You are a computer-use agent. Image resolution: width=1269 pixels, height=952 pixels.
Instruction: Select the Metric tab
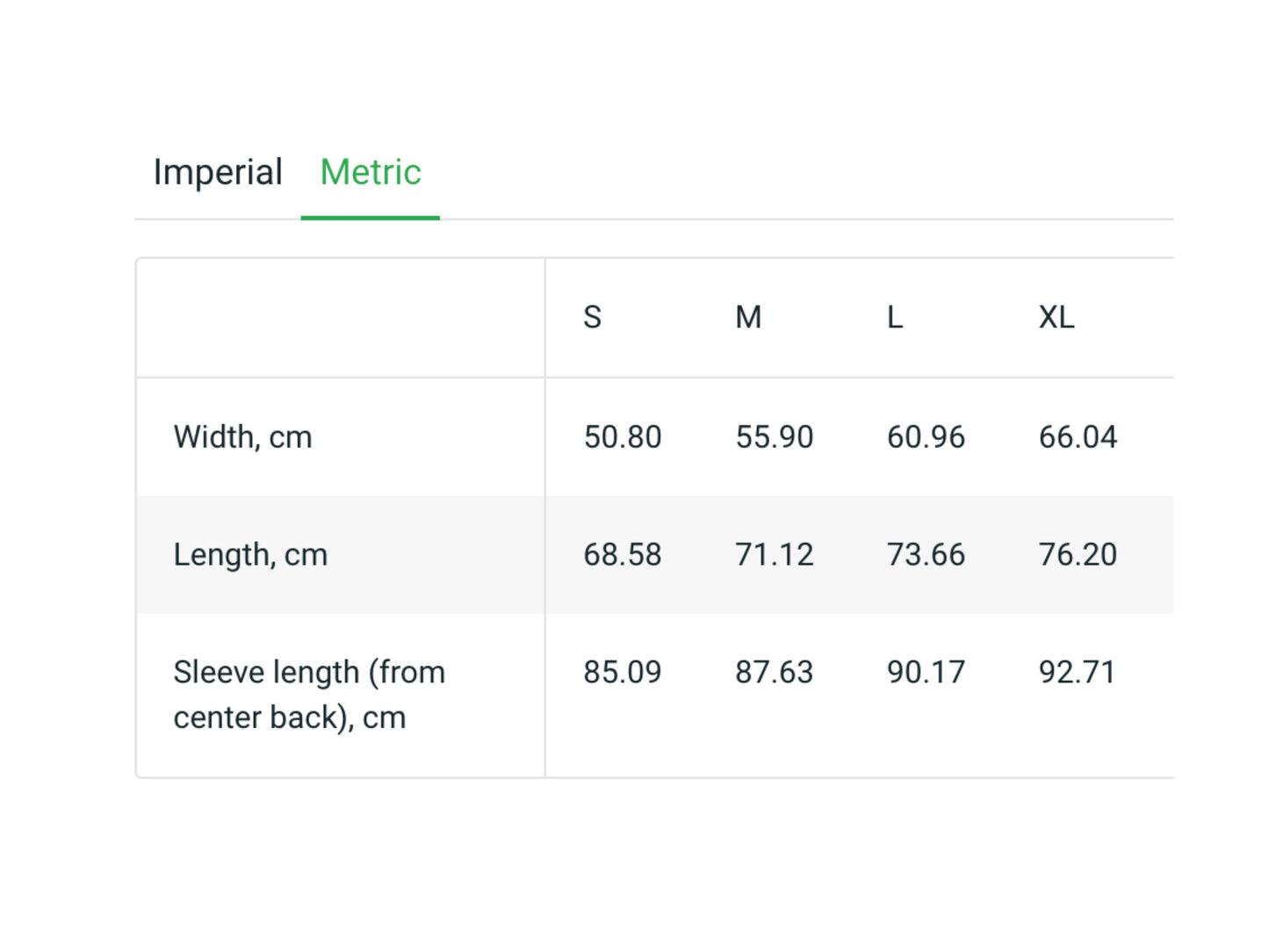pos(370,172)
